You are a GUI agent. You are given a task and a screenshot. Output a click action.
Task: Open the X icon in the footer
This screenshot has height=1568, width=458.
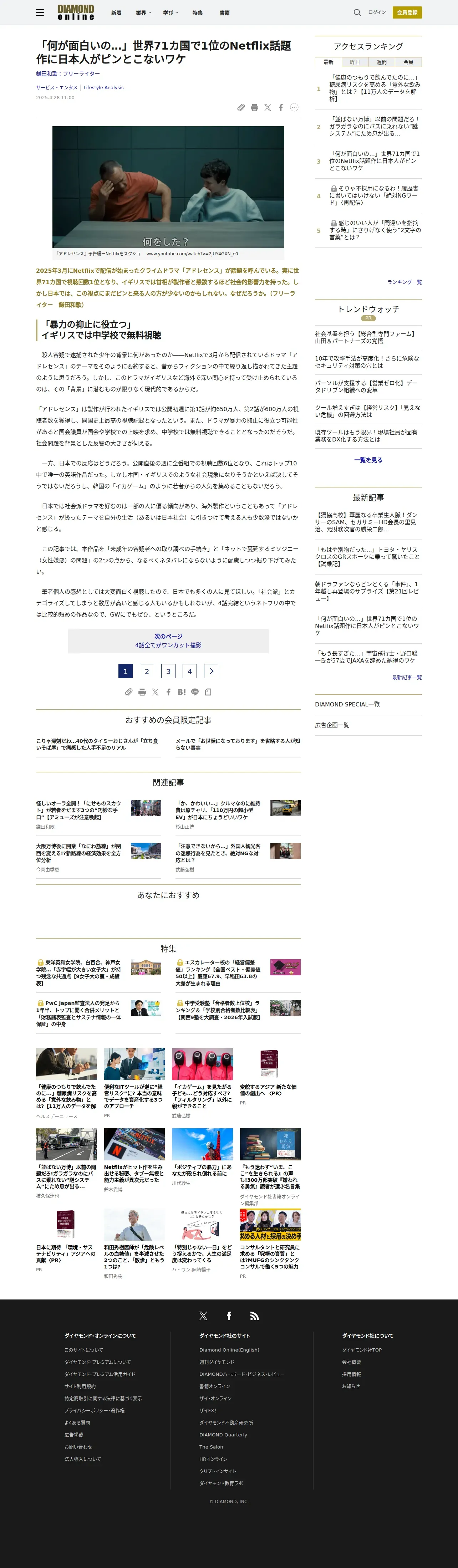[203, 1316]
